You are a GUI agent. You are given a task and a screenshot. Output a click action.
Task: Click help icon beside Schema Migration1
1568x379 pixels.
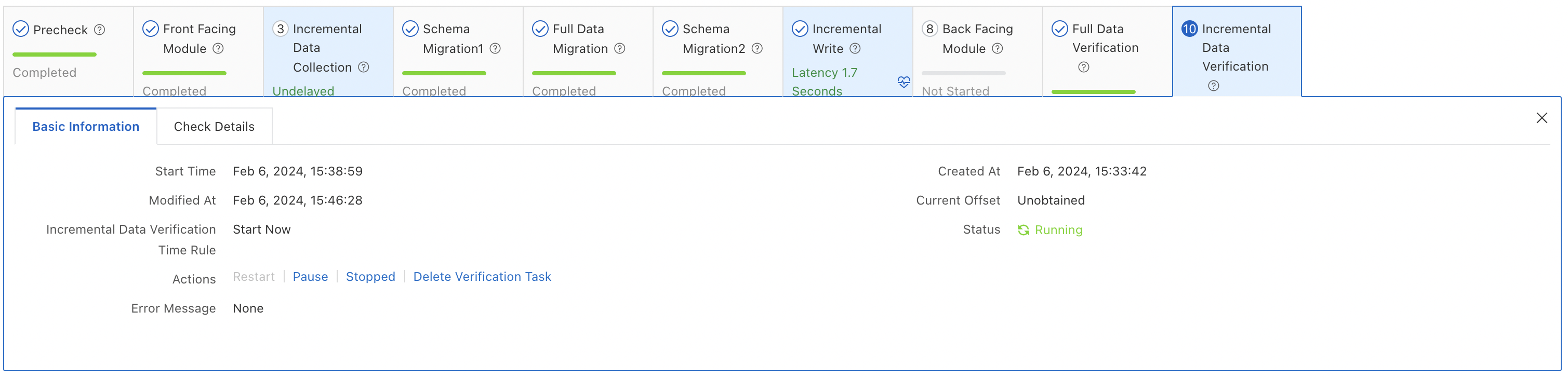pos(496,49)
